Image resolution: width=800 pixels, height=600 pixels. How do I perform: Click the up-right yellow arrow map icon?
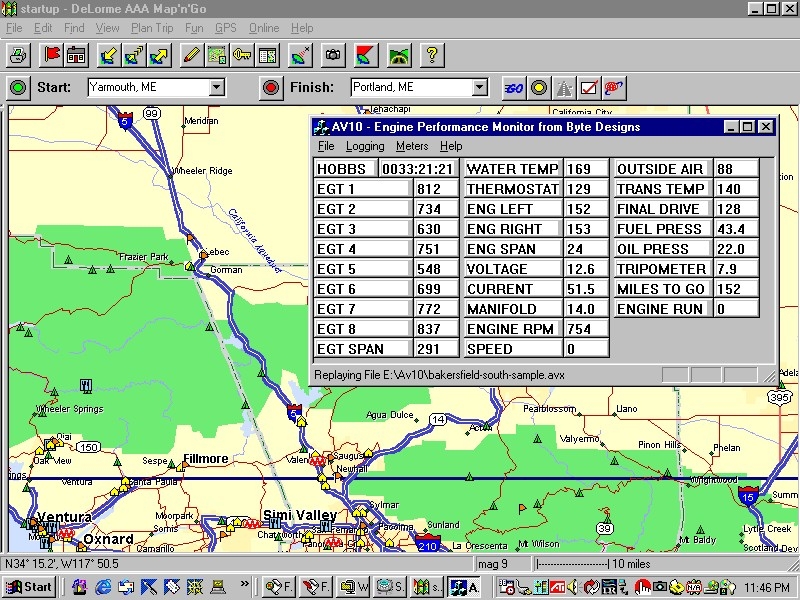(x=159, y=55)
